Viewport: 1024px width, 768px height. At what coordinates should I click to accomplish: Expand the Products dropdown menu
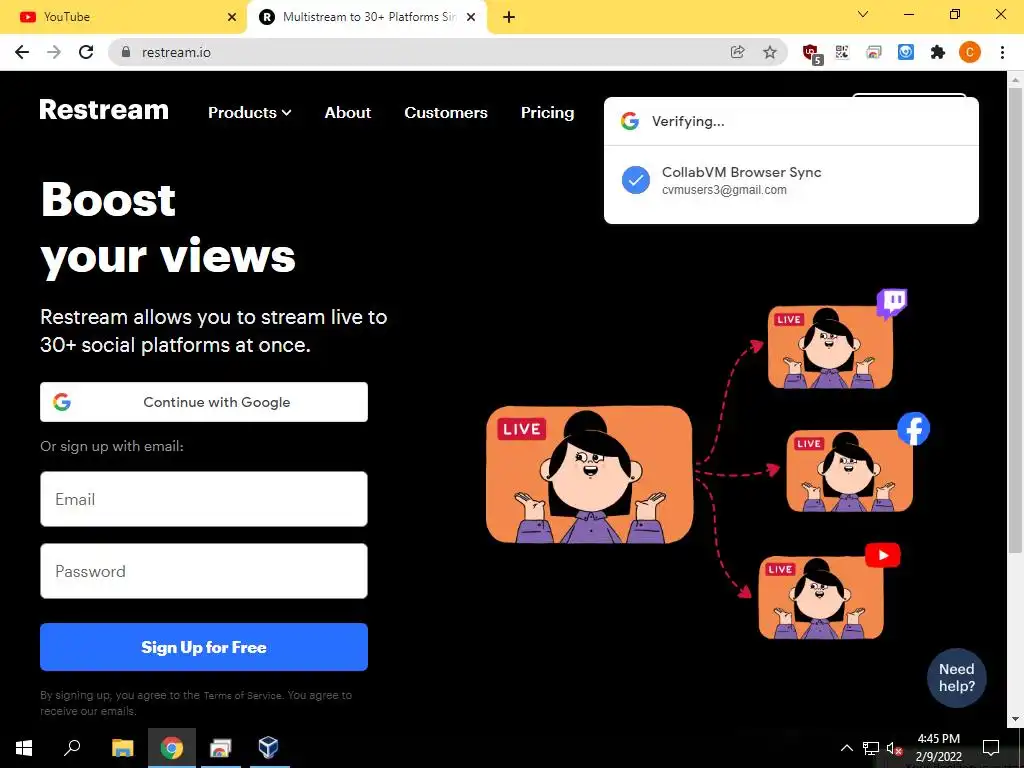[x=249, y=112]
